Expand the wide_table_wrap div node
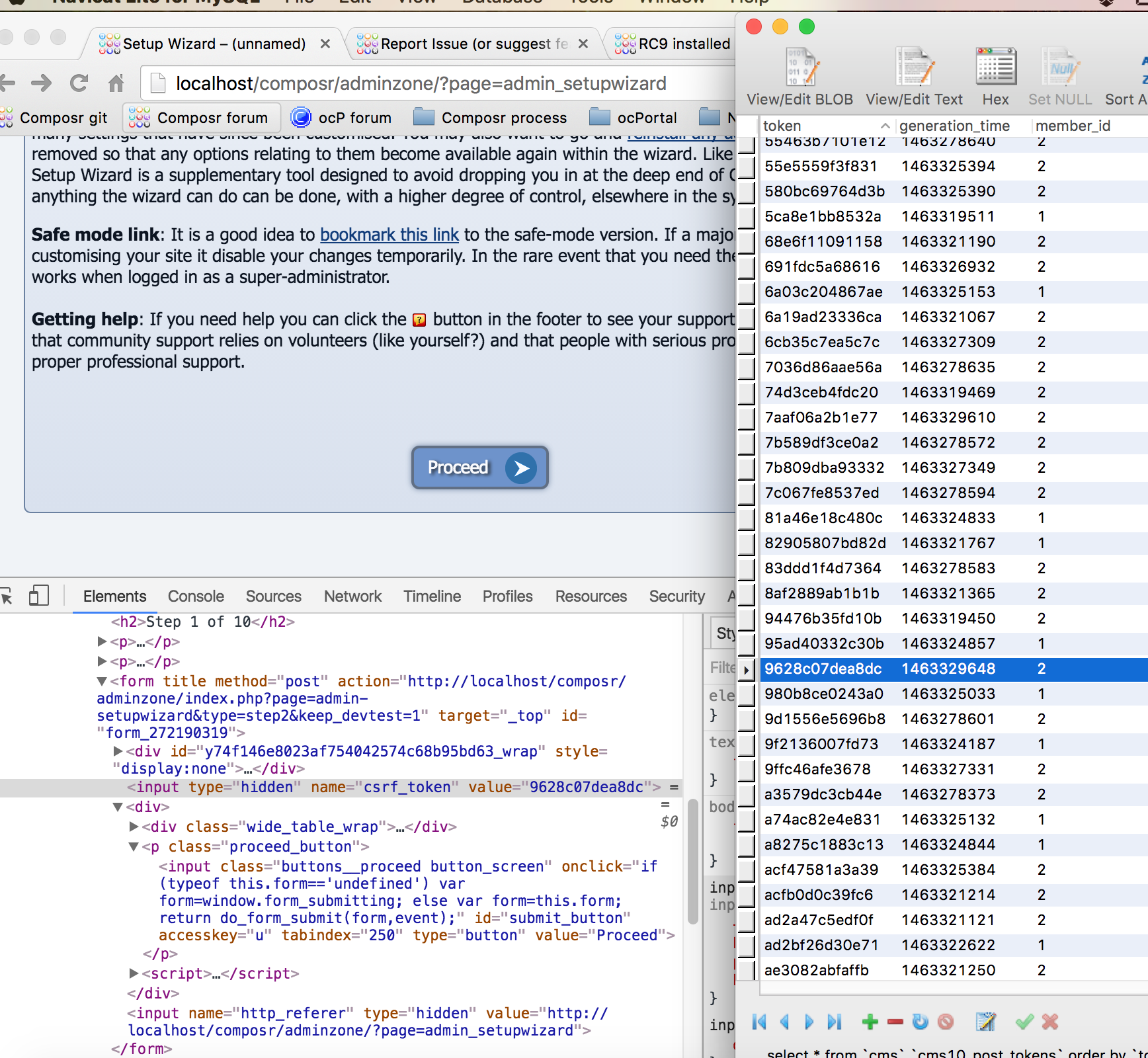This screenshot has width=1148, height=1058. pos(134,827)
